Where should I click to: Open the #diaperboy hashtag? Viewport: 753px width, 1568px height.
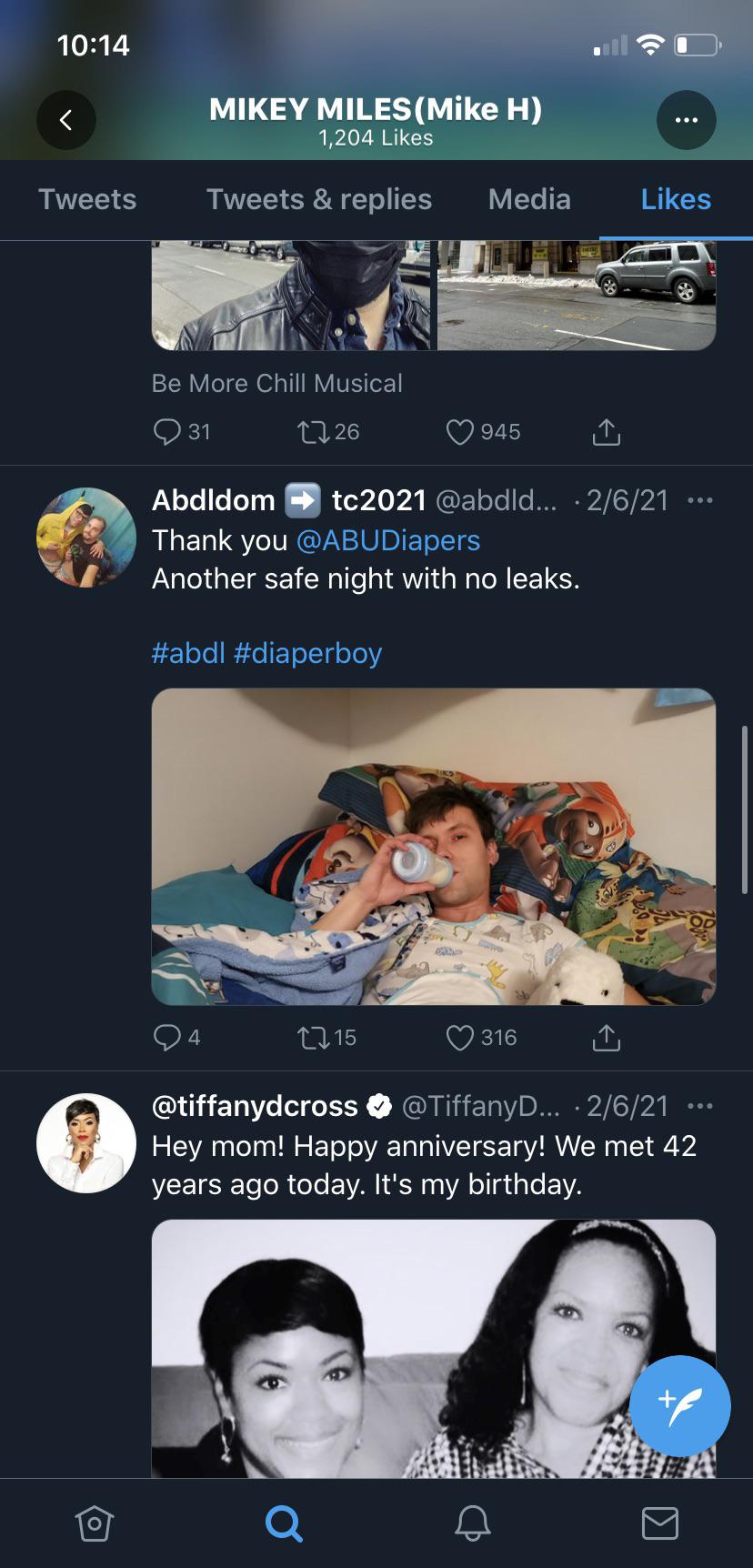[307, 653]
